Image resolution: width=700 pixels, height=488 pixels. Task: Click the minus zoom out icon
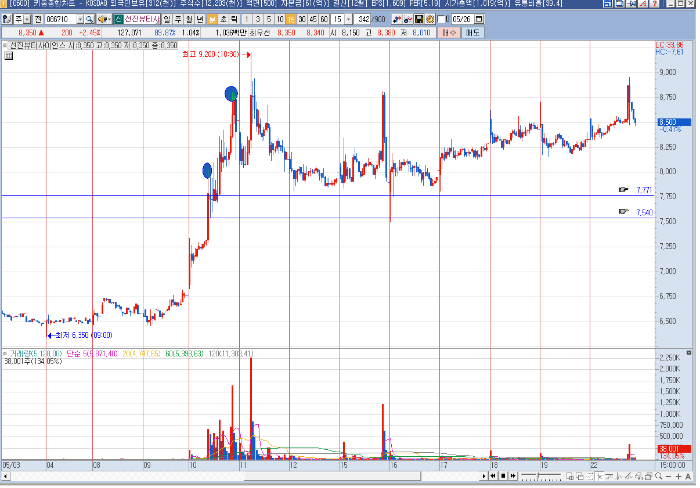click(x=668, y=476)
